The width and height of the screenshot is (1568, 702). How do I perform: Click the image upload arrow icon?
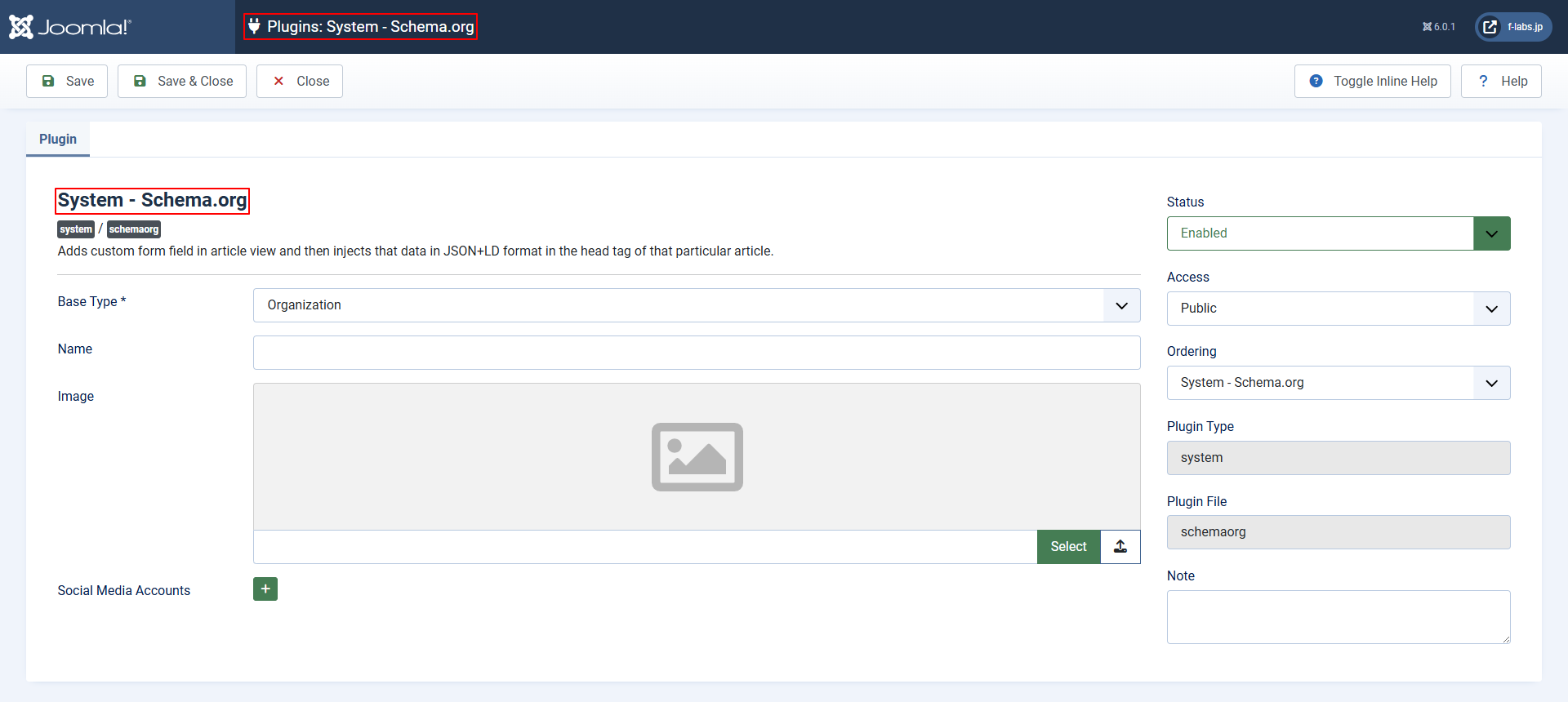1120,547
